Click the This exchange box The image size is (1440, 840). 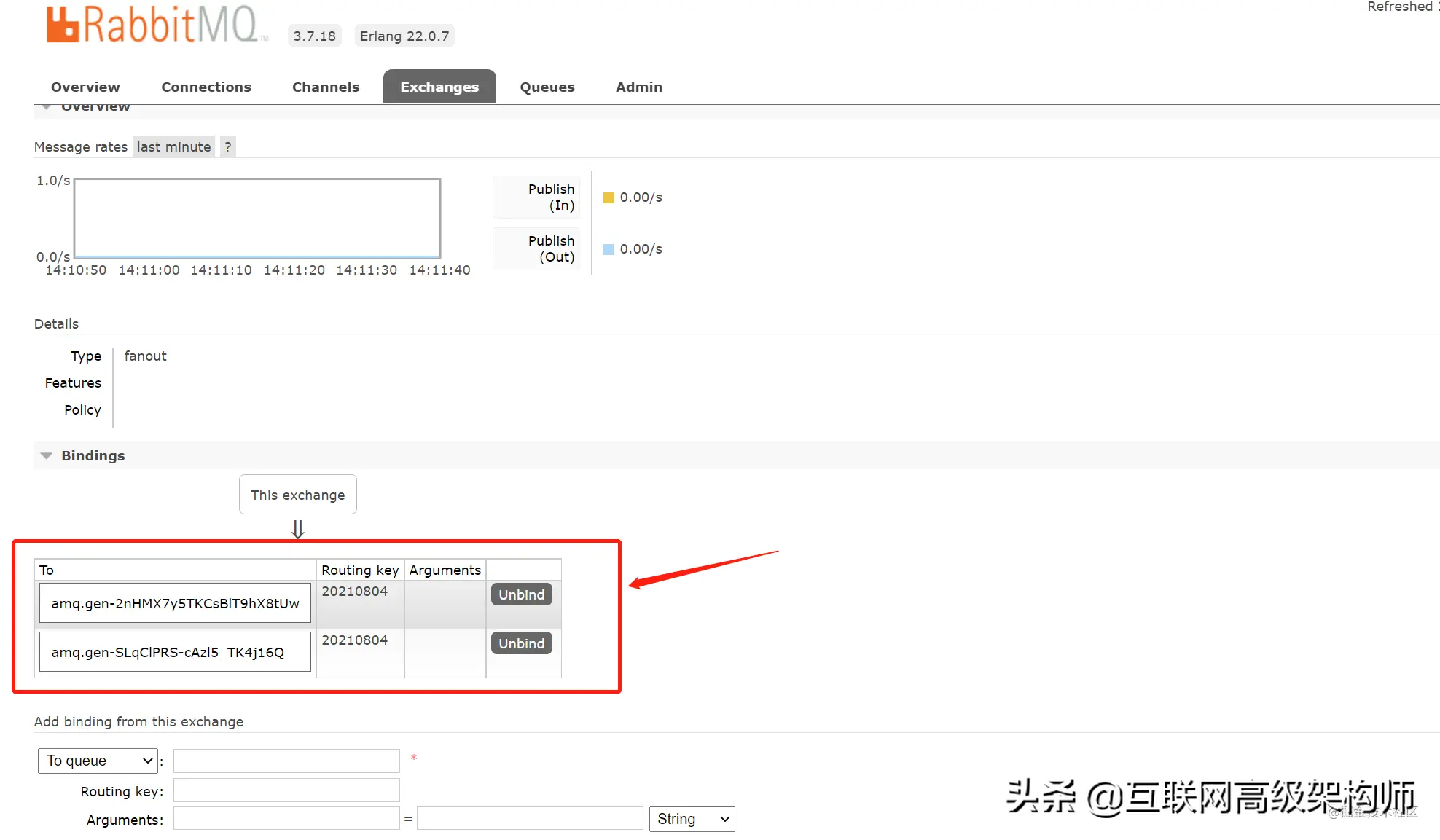[297, 495]
